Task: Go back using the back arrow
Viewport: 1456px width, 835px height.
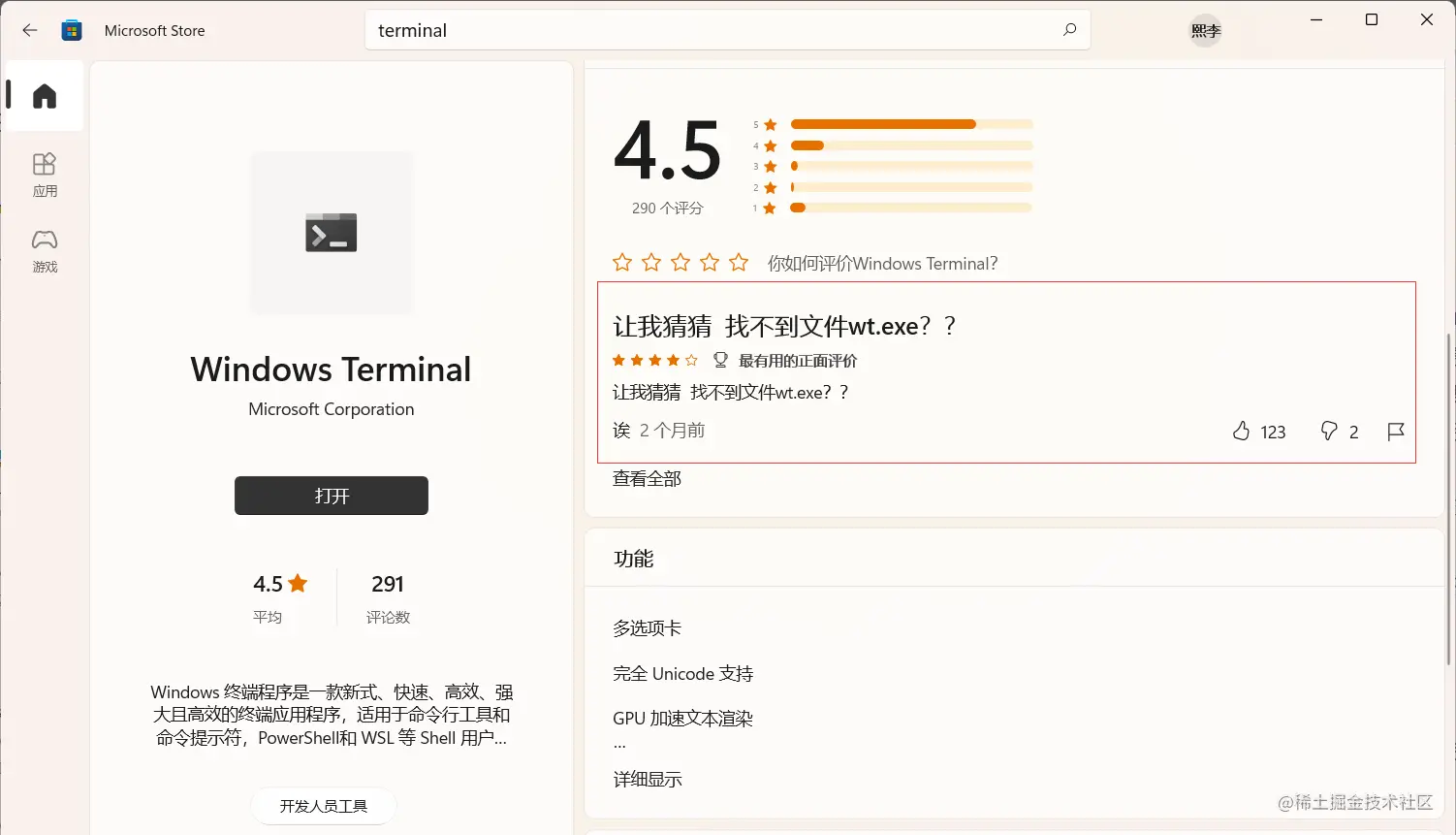Action: [x=30, y=30]
